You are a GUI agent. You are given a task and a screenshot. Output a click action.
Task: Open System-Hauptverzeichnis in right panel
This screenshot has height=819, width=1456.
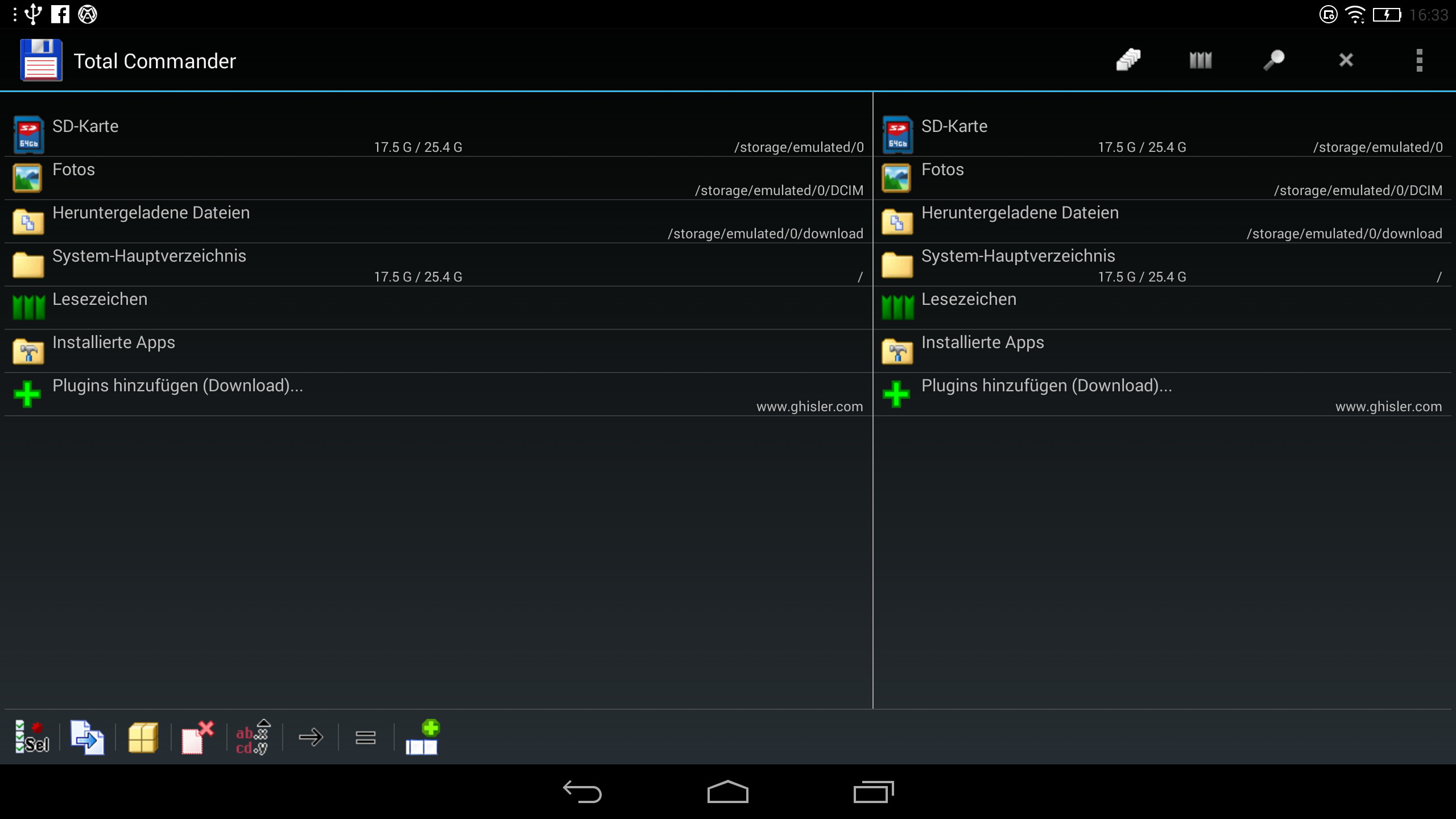[1163, 264]
